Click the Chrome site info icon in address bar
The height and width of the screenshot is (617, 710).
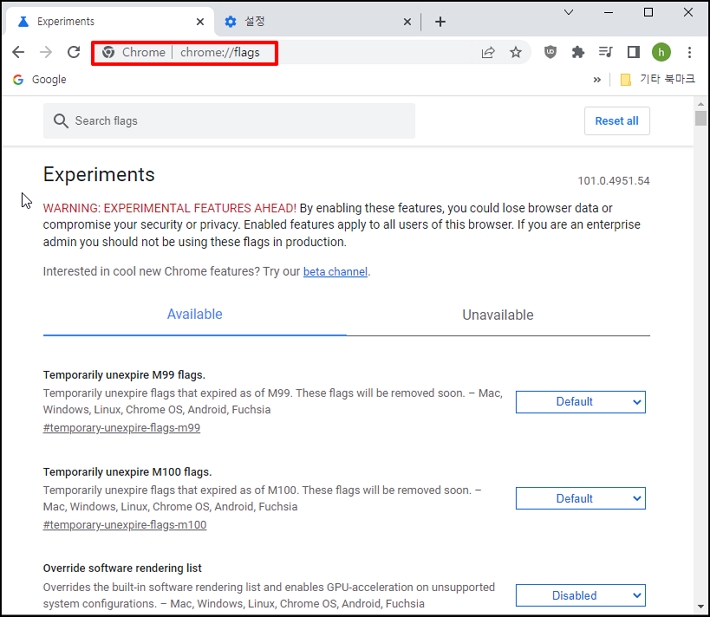pos(108,52)
